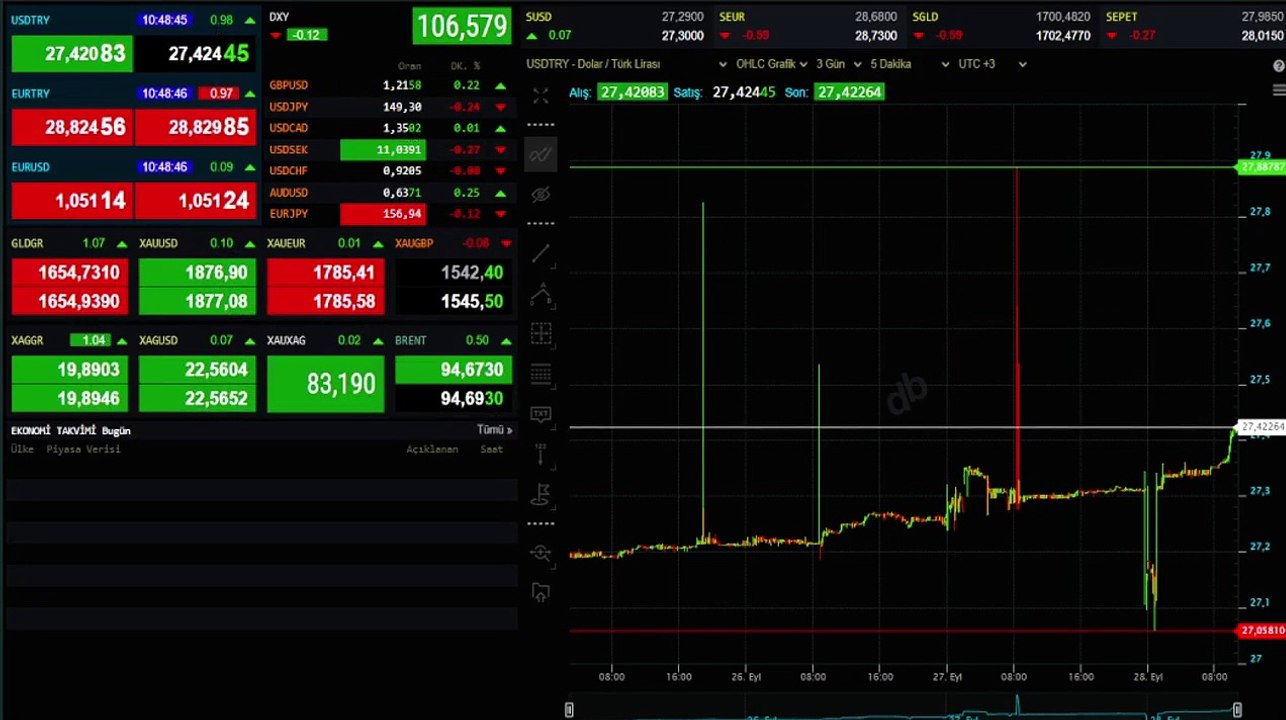Select the TXT text annotation tool

click(541, 413)
